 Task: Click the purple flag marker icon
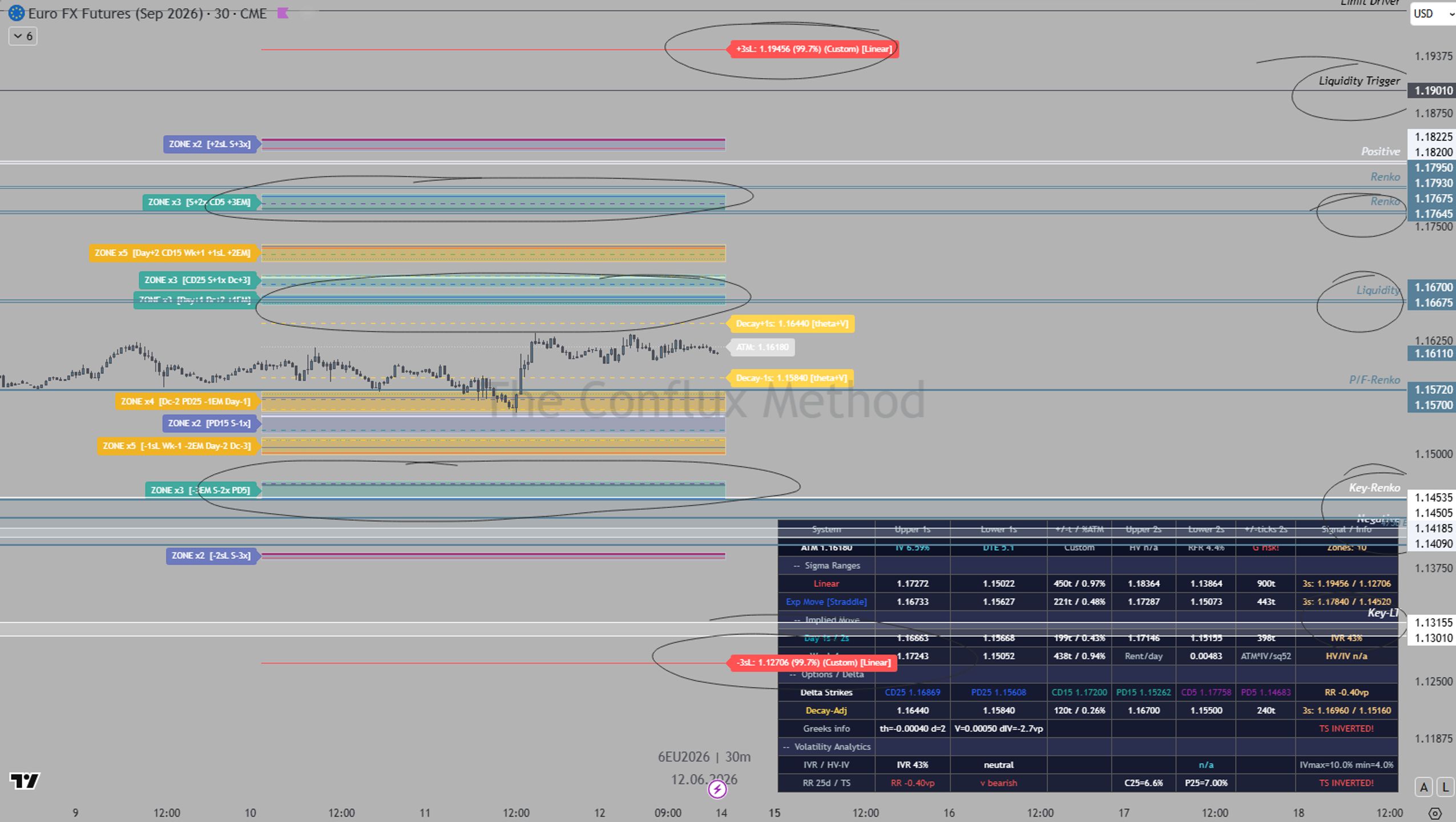pos(283,13)
